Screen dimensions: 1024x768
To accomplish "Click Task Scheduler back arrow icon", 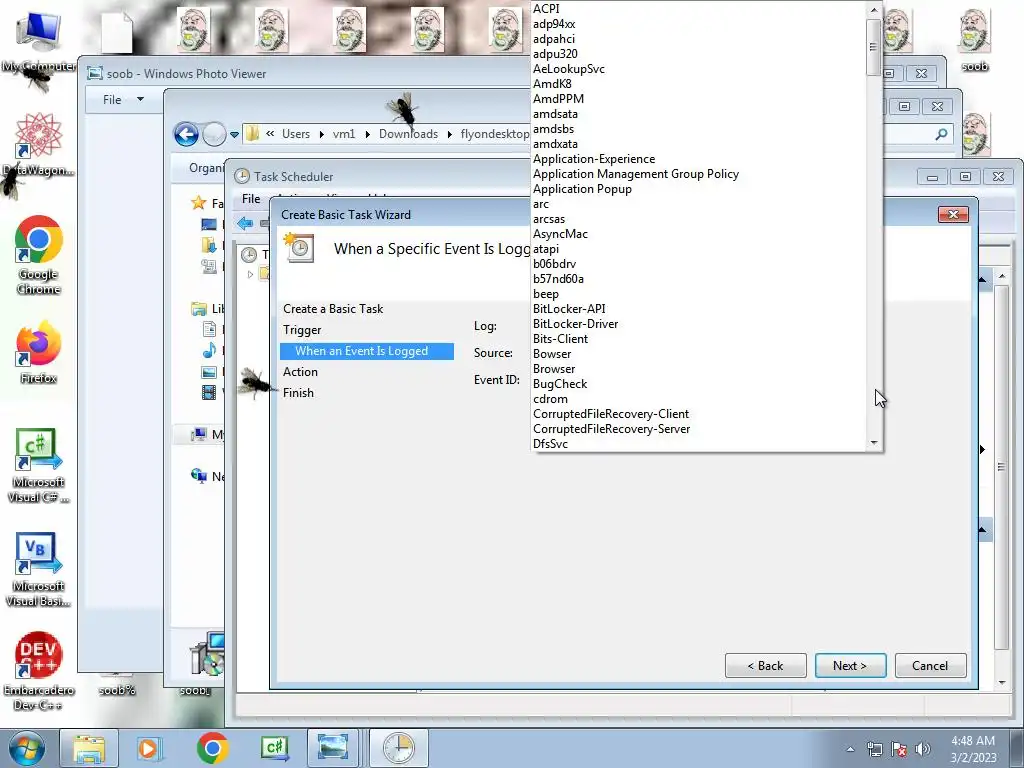I will [x=245, y=223].
